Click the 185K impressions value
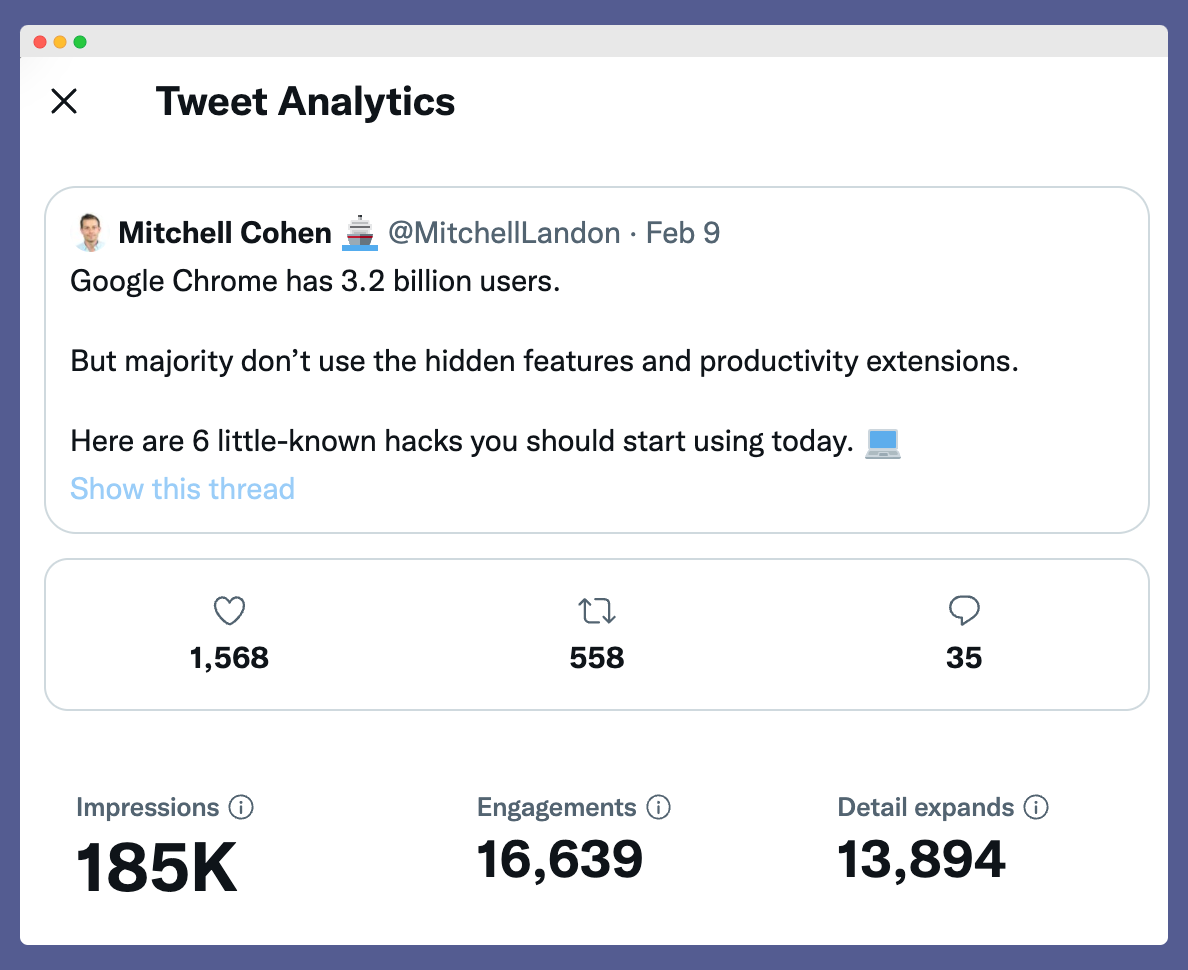This screenshot has width=1188, height=970. point(156,868)
